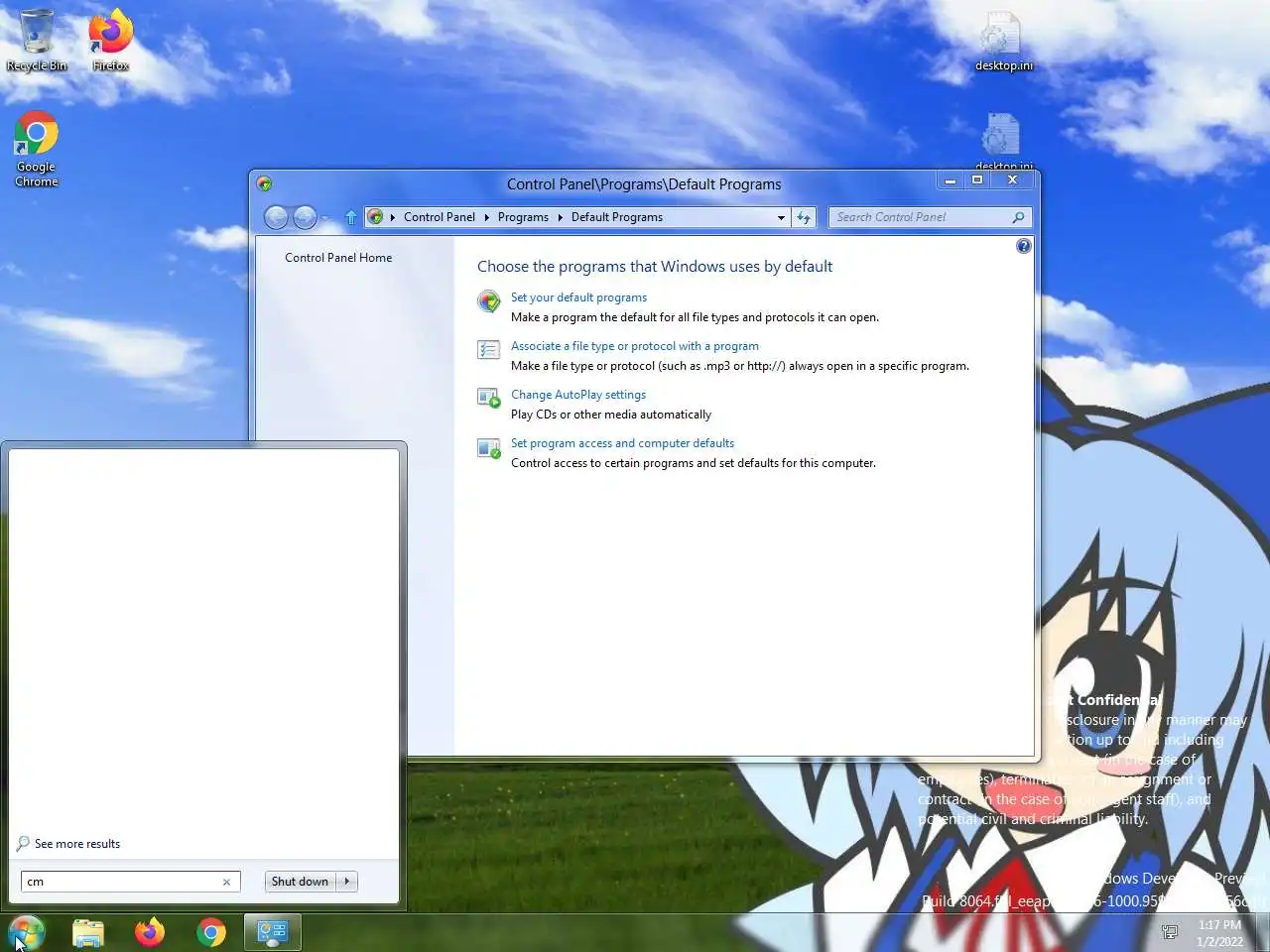Click the heading Choose the programs that Windows uses
1270x952 pixels.
655,267
